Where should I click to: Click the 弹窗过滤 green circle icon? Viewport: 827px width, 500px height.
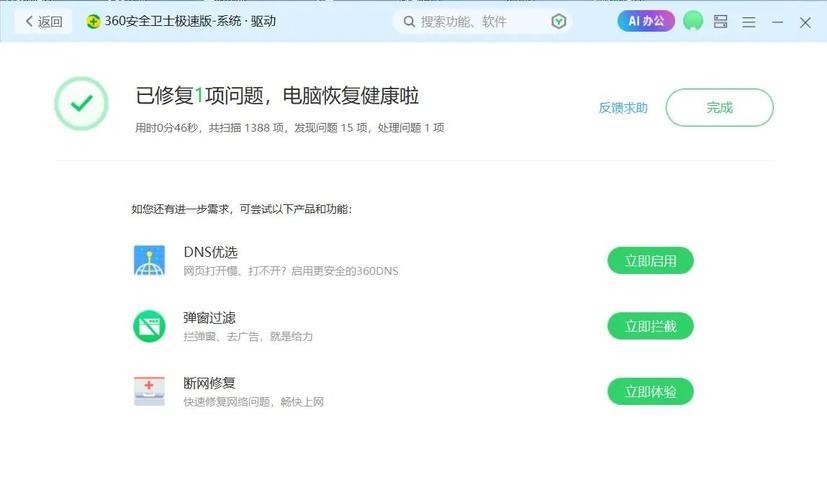click(149, 326)
